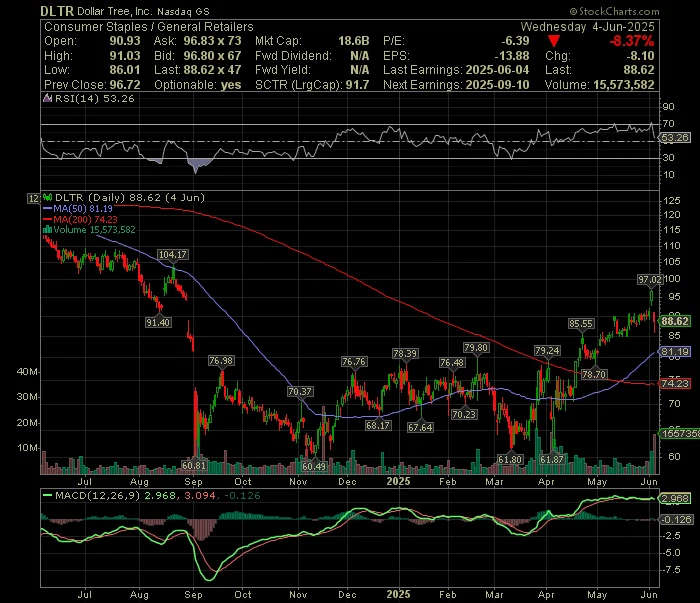Click the red down-triangle change indicator
Image resolution: width=700 pixels, height=603 pixels.
pos(554,42)
